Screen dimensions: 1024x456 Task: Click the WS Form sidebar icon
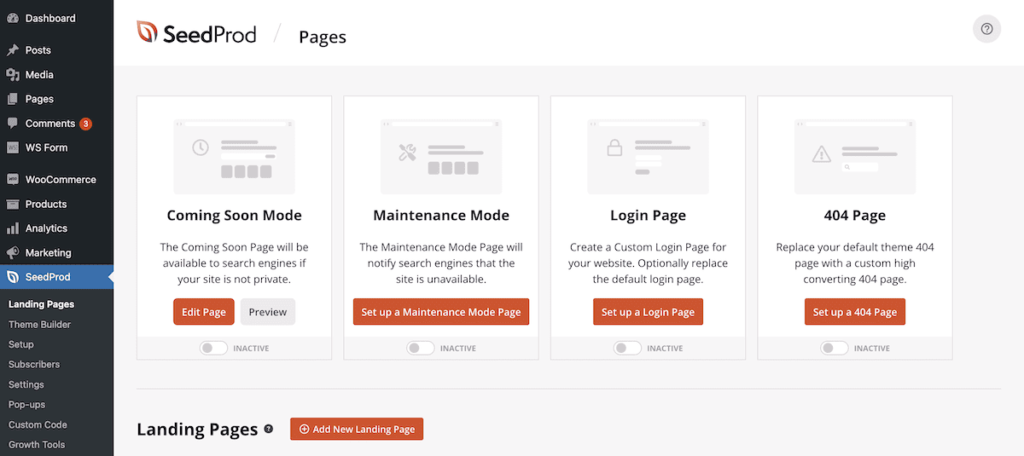pos(12,148)
